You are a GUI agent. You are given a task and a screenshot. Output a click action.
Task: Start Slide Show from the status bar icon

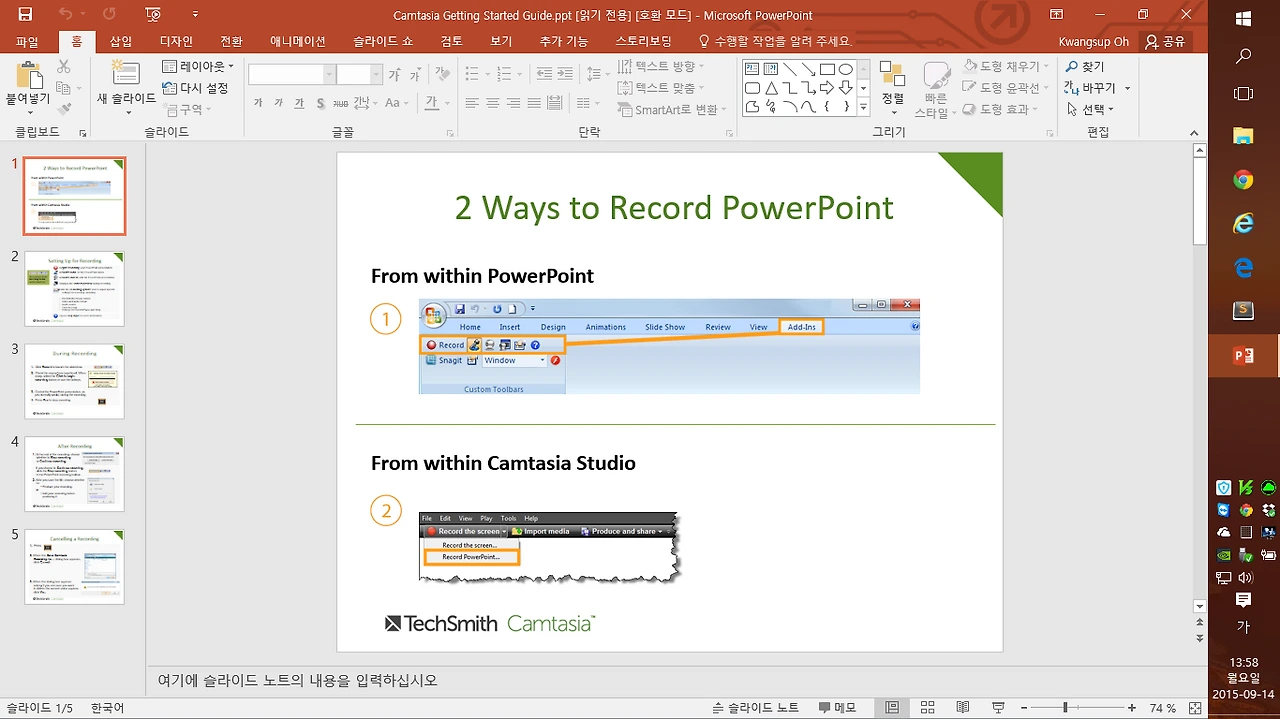click(x=997, y=708)
